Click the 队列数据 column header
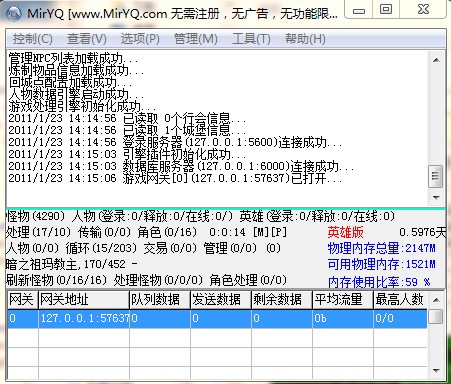Viewport: 451px width, 384px height. click(160, 299)
